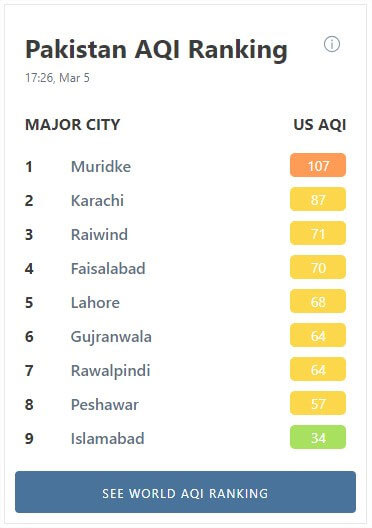Click the See World AQI Ranking button
Screen dimensions: 372x528
pyautogui.click(x=185, y=492)
